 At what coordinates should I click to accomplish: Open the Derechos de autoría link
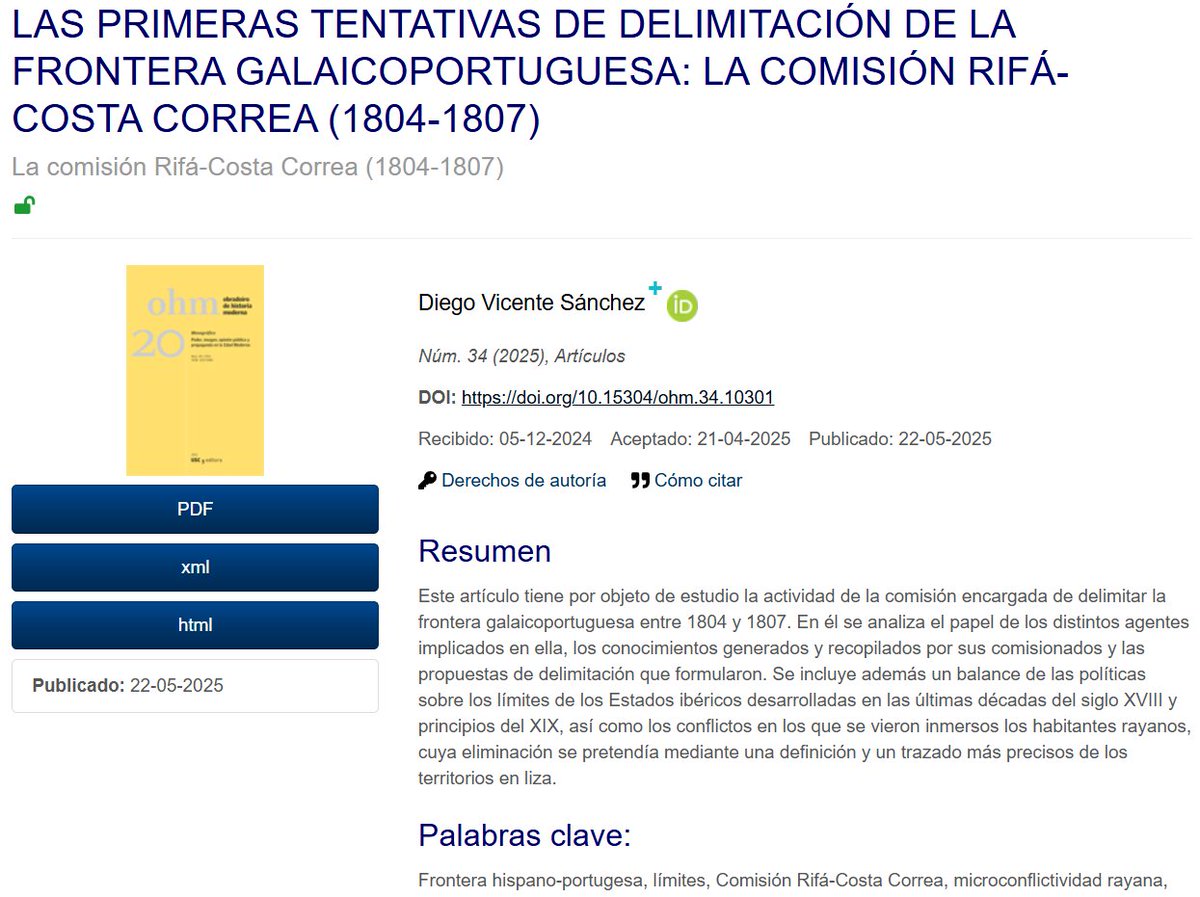(x=524, y=481)
